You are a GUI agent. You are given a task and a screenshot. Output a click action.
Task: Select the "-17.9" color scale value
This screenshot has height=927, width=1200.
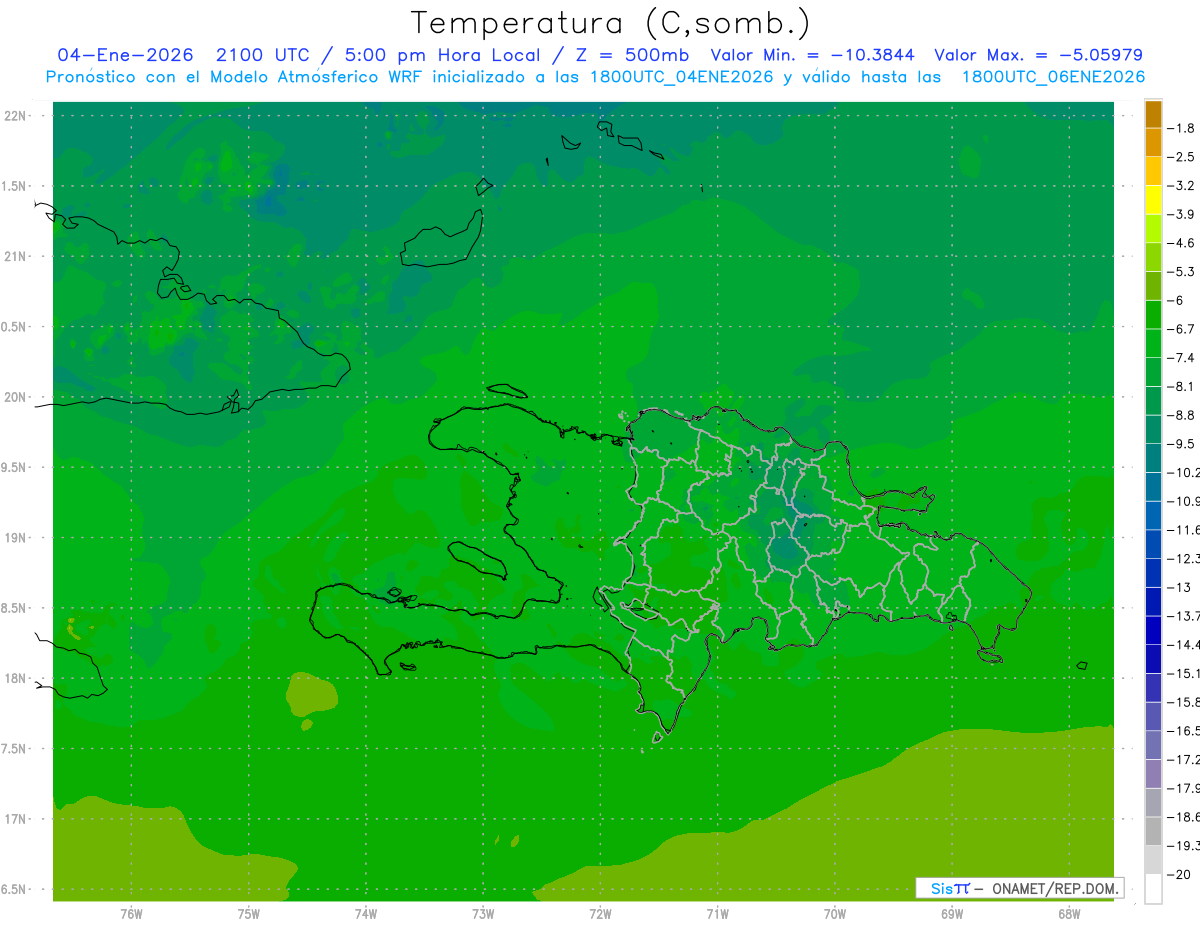[x=1183, y=788]
